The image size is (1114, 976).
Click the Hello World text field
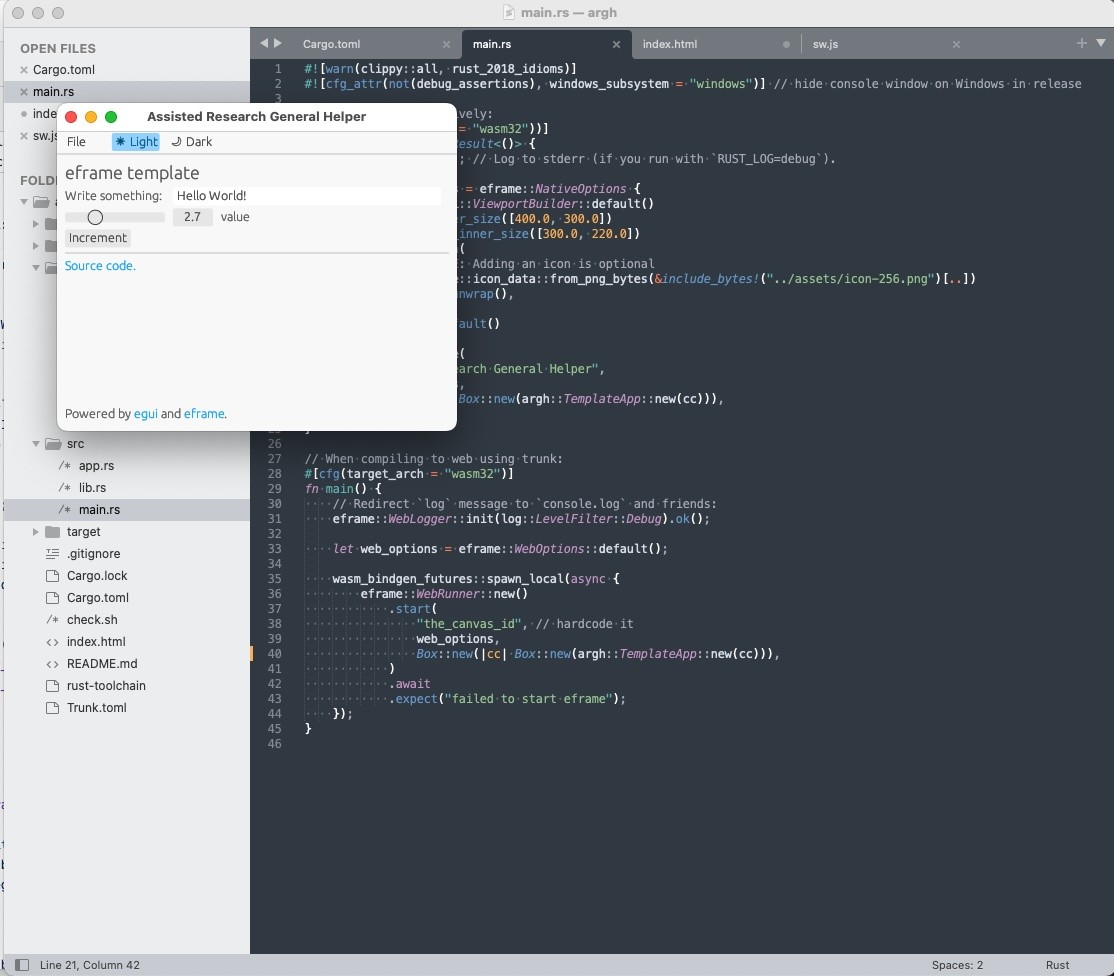pyautogui.click(x=306, y=196)
